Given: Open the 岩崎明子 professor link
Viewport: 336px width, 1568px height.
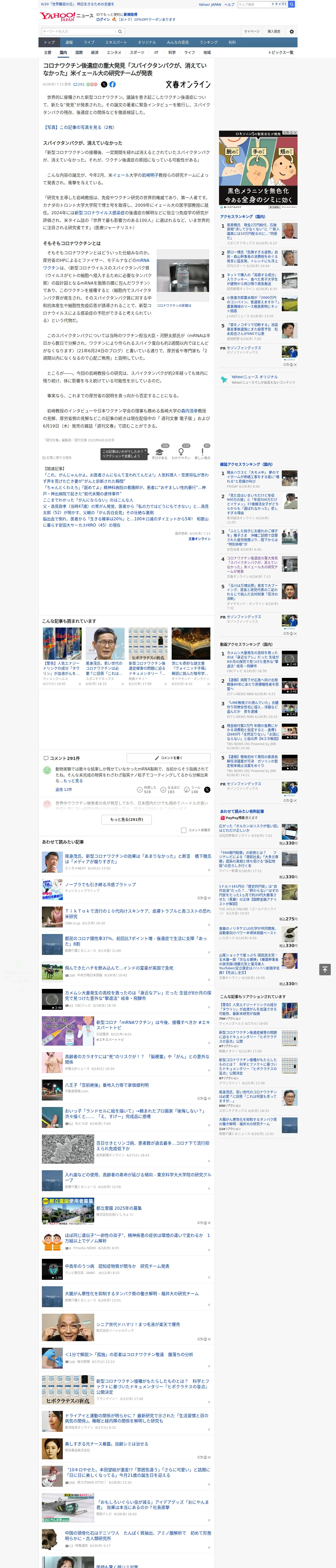Looking at the screenshot, I should click(149, 175).
